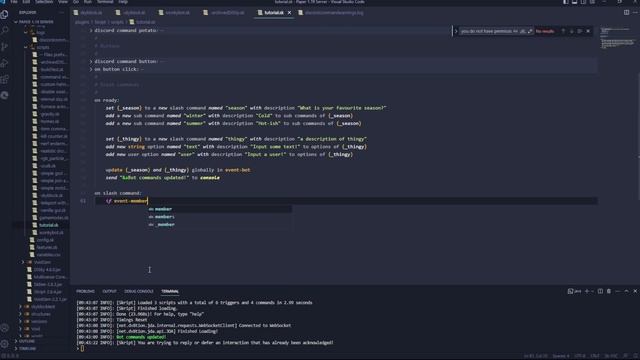Screen dimensions: 640x360
Task: Open the Edit menu
Action: pos(26,2)
